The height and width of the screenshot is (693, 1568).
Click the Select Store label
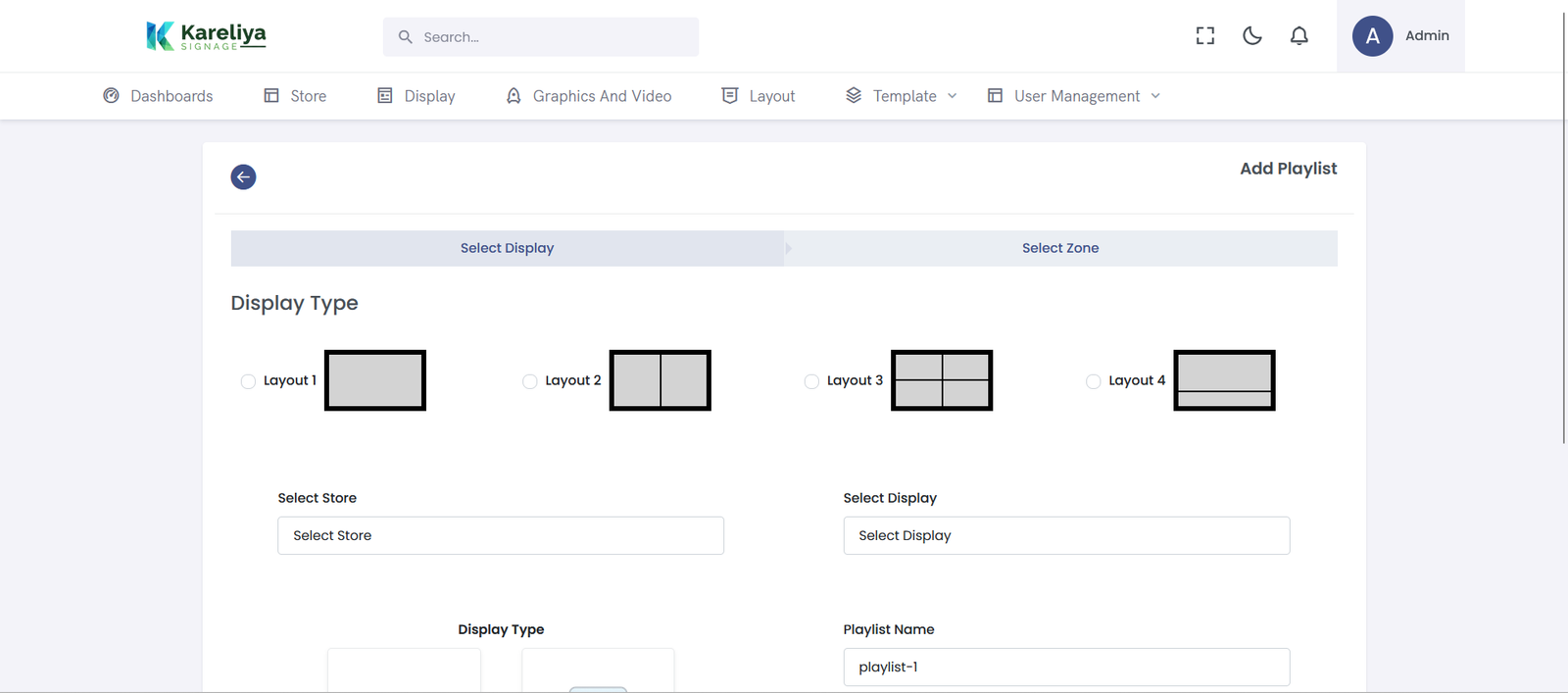[318, 498]
